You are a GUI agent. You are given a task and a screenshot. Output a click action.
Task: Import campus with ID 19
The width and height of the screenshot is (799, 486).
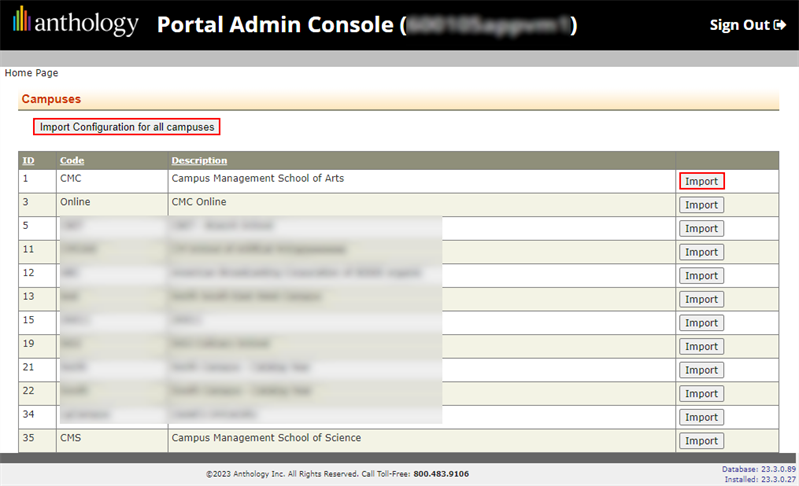coord(702,346)
